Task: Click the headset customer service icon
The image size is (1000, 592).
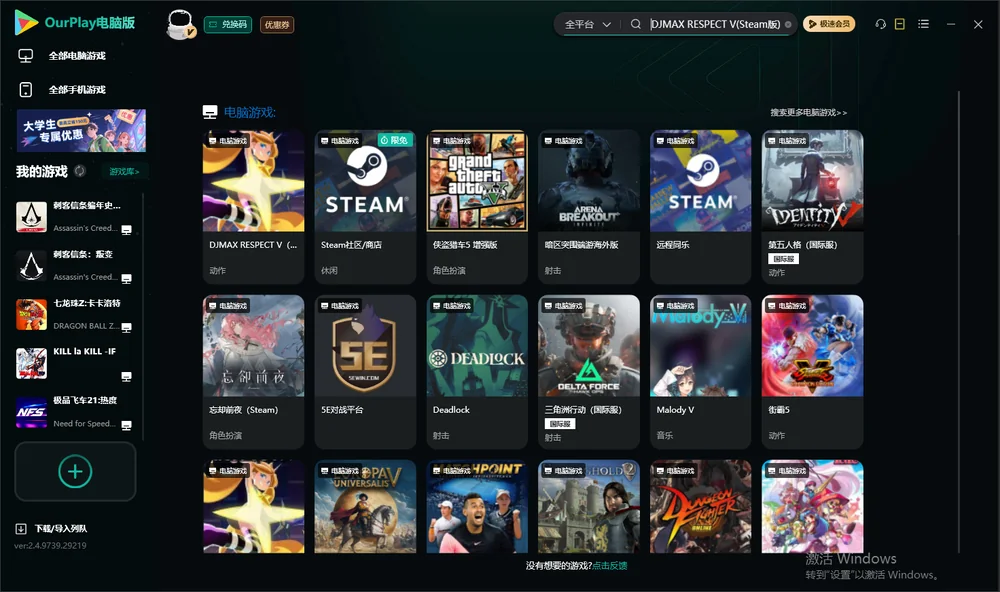Action: click(x=880, y=24)
